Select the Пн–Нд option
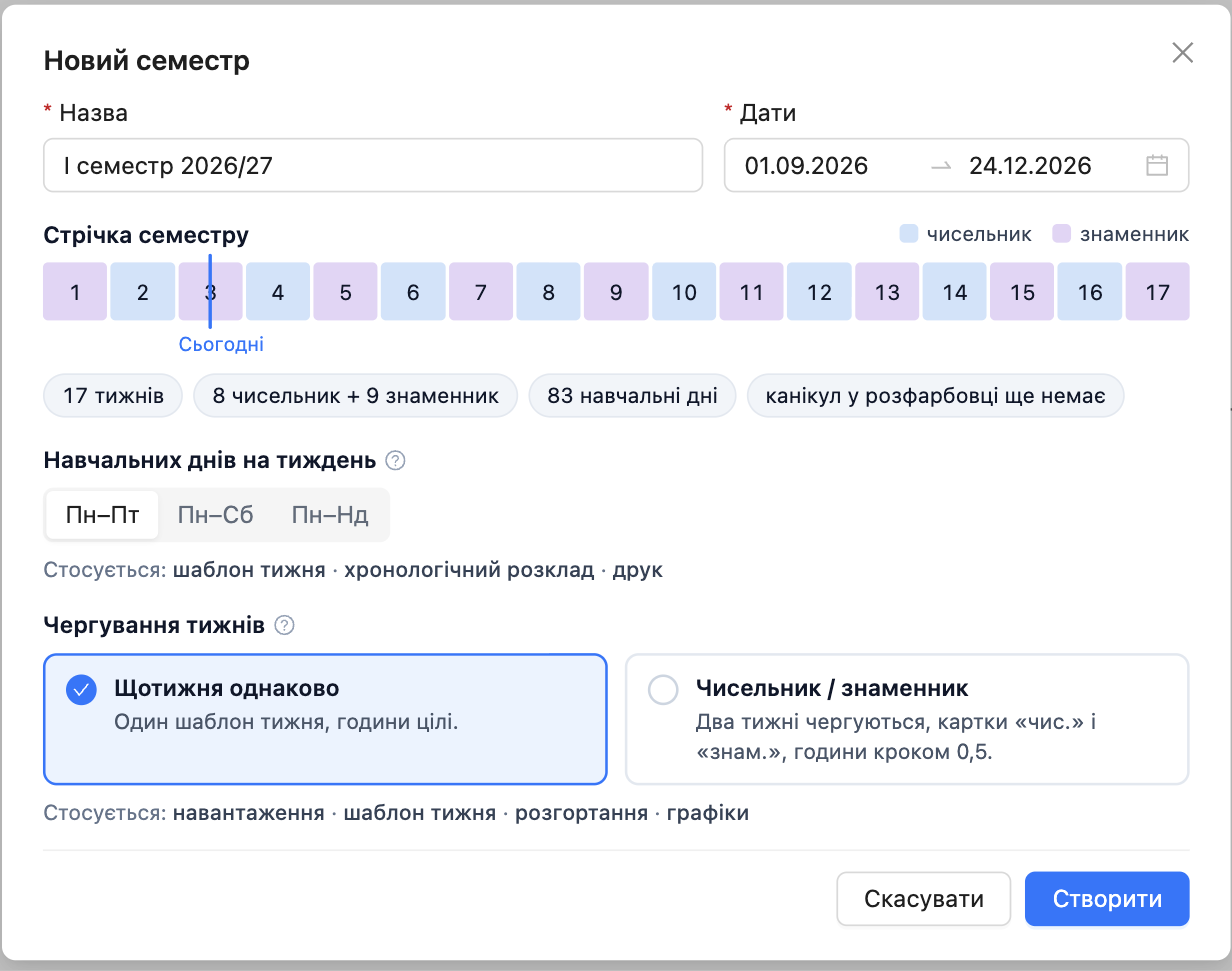Image resolution: width=1232 pixels, height=971 pixels. click(330, 515)
